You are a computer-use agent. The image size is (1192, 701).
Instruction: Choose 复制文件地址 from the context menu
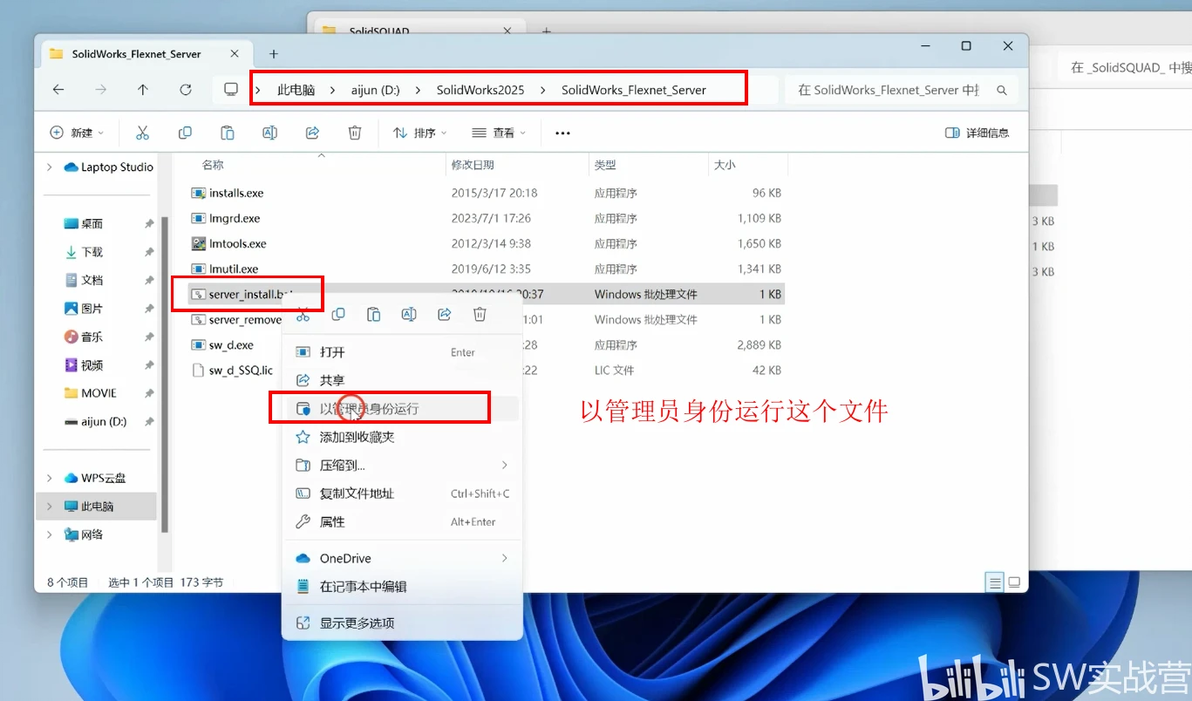coord(402,493)
